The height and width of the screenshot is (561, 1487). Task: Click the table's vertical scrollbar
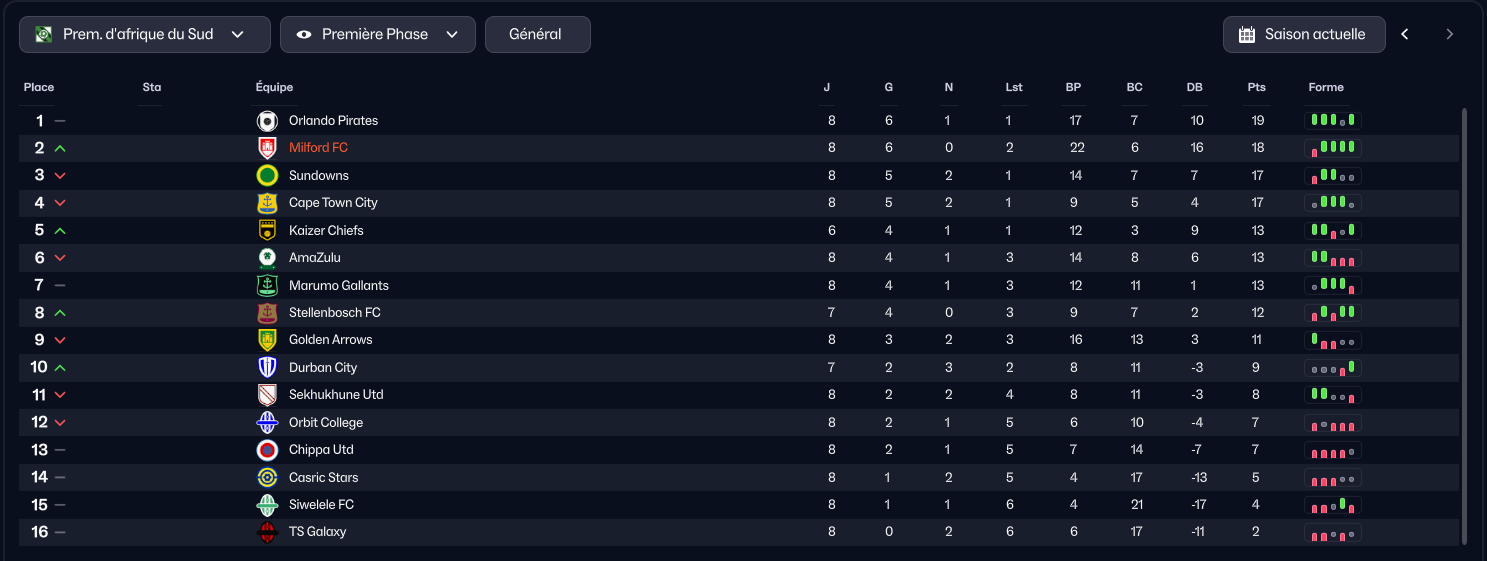1465,325
